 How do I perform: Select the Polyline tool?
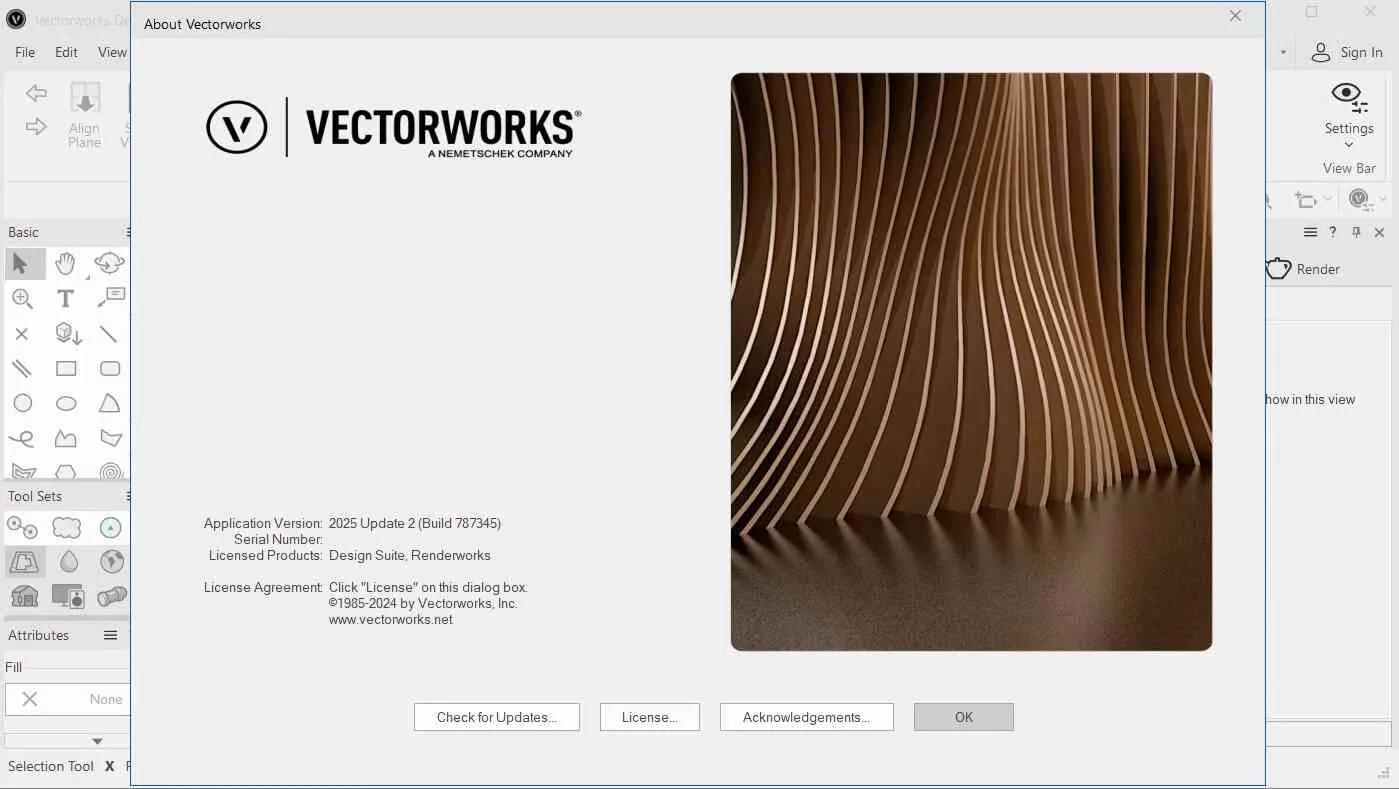66,438
